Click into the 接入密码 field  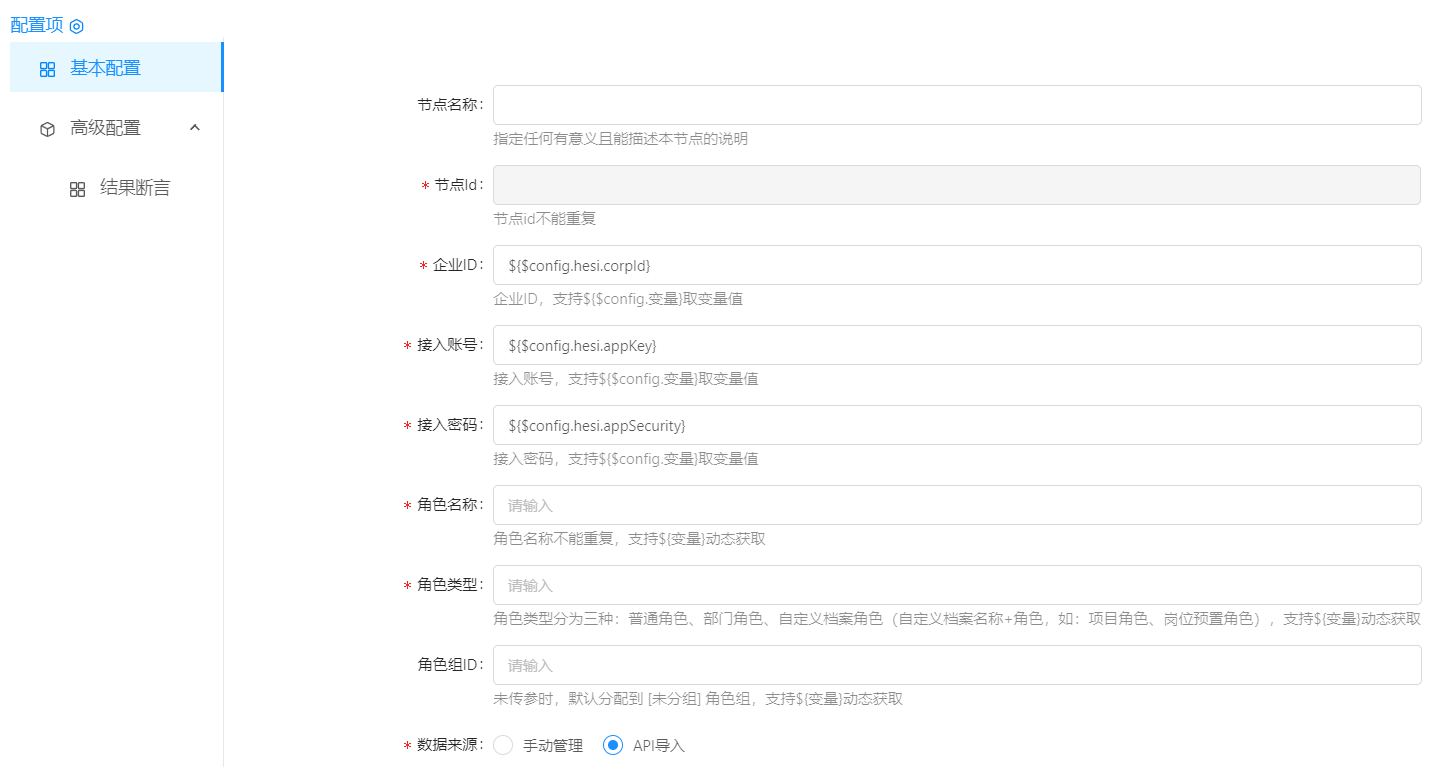coord(956,425)
